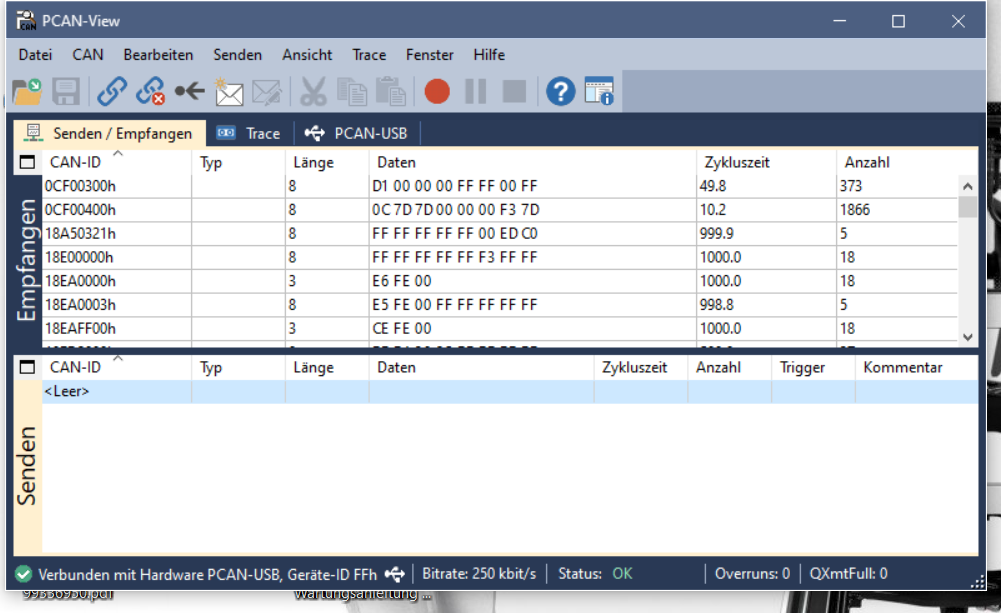This screenshot has width=1001, height=613.
Task: Click the receive list window icon beside CAN-ID
Action: tap(27, 162)
